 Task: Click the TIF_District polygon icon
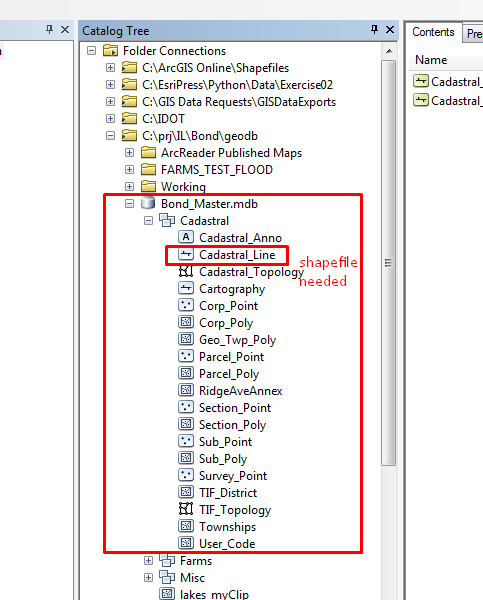click(x=186, y=492)
